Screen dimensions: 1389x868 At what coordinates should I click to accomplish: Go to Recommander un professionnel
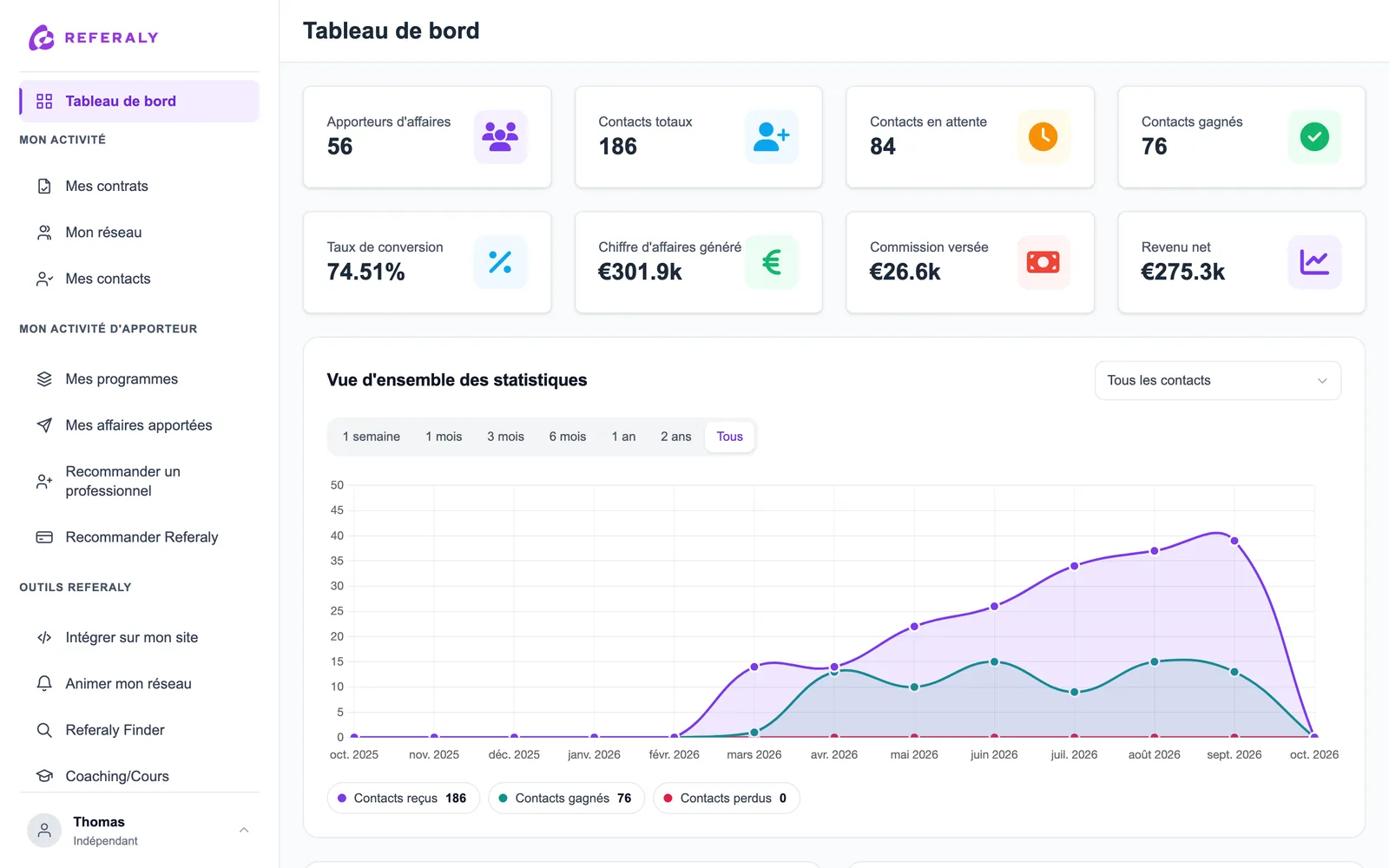coord(139,481)
